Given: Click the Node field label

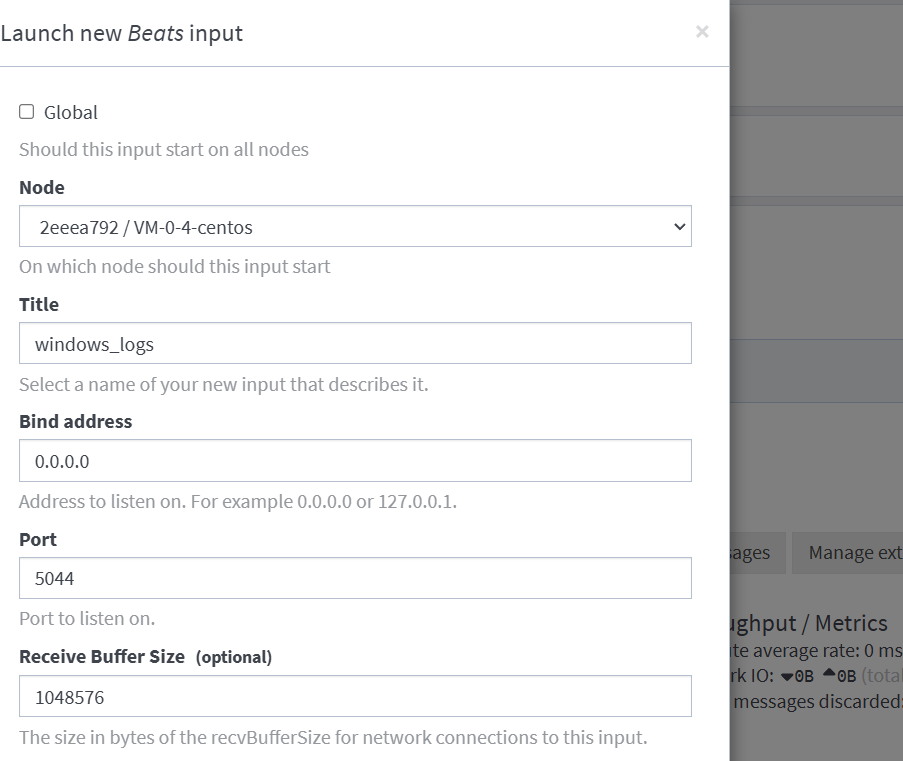Looking at the screenshot, I should (x=42, y=188).
